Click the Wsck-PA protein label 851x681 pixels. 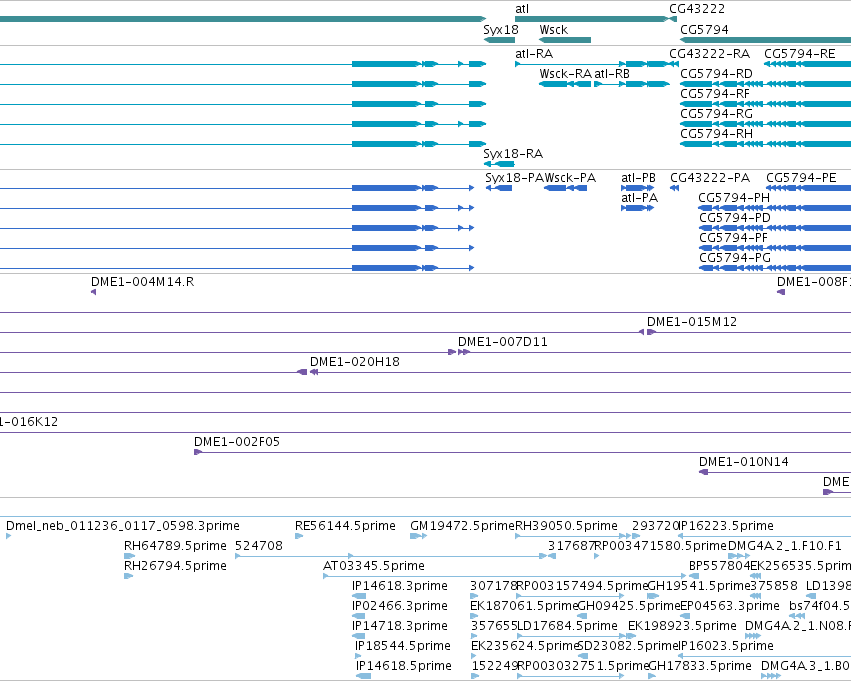(570, 178)
